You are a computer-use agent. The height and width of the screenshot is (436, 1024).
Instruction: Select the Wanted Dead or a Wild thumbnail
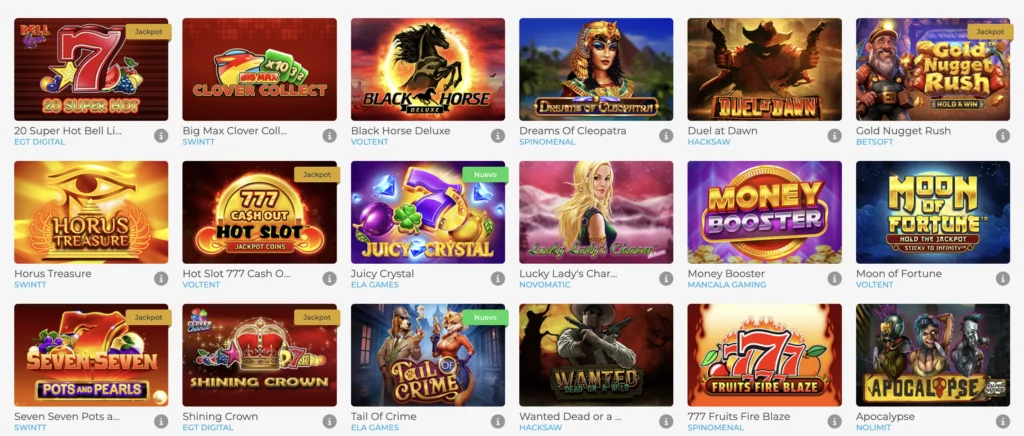pyautogui.click(x=596, y=355)
